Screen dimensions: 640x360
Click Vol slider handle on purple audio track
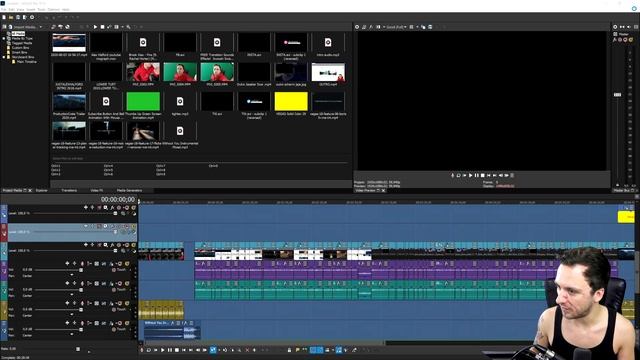(x=81, y=270)
